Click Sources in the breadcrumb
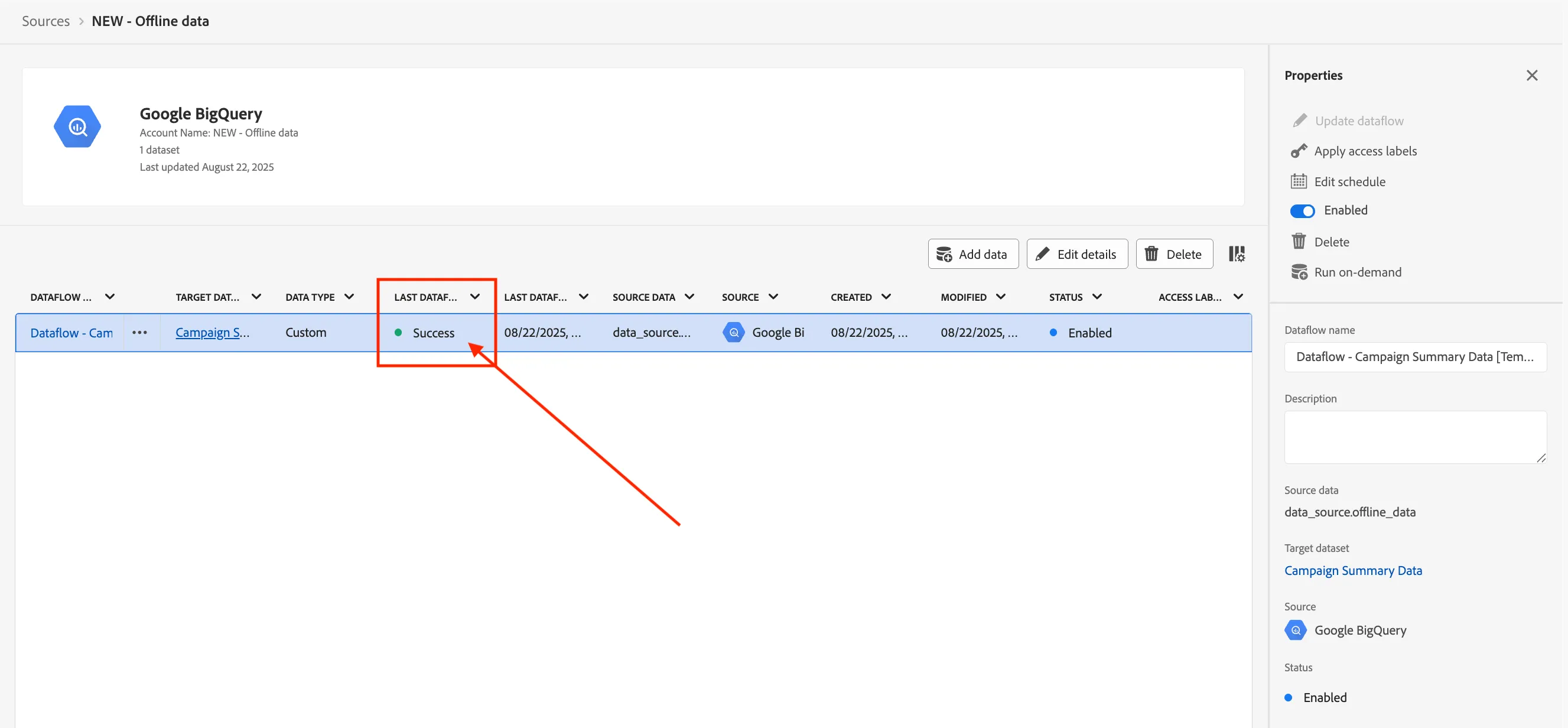 coord(45,21)
